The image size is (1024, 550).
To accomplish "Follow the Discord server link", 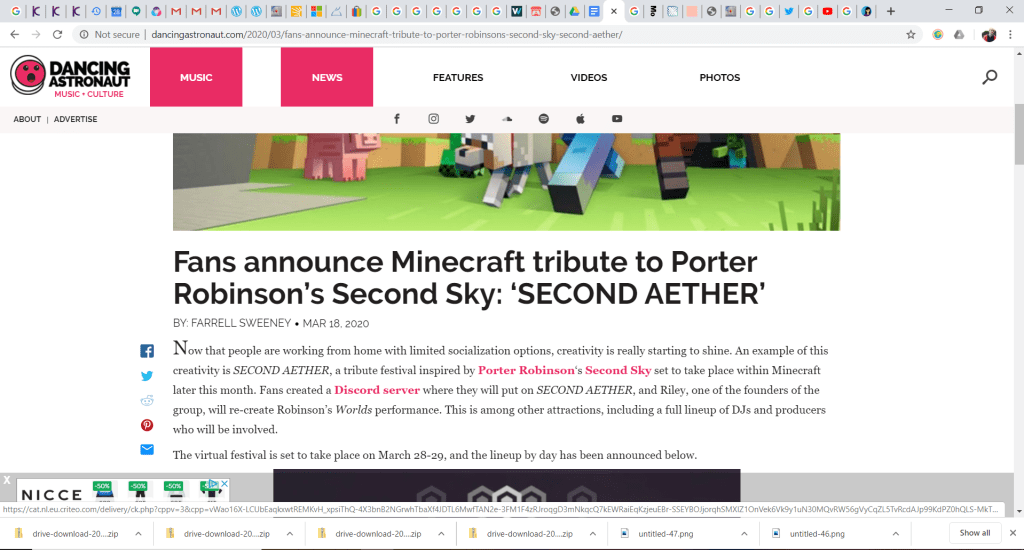I will coord(377,390).
